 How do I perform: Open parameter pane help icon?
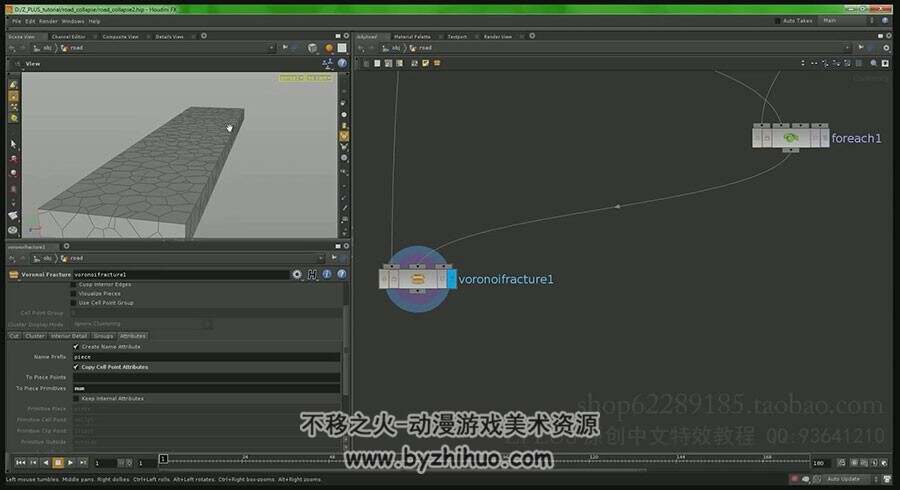[342, 274]
